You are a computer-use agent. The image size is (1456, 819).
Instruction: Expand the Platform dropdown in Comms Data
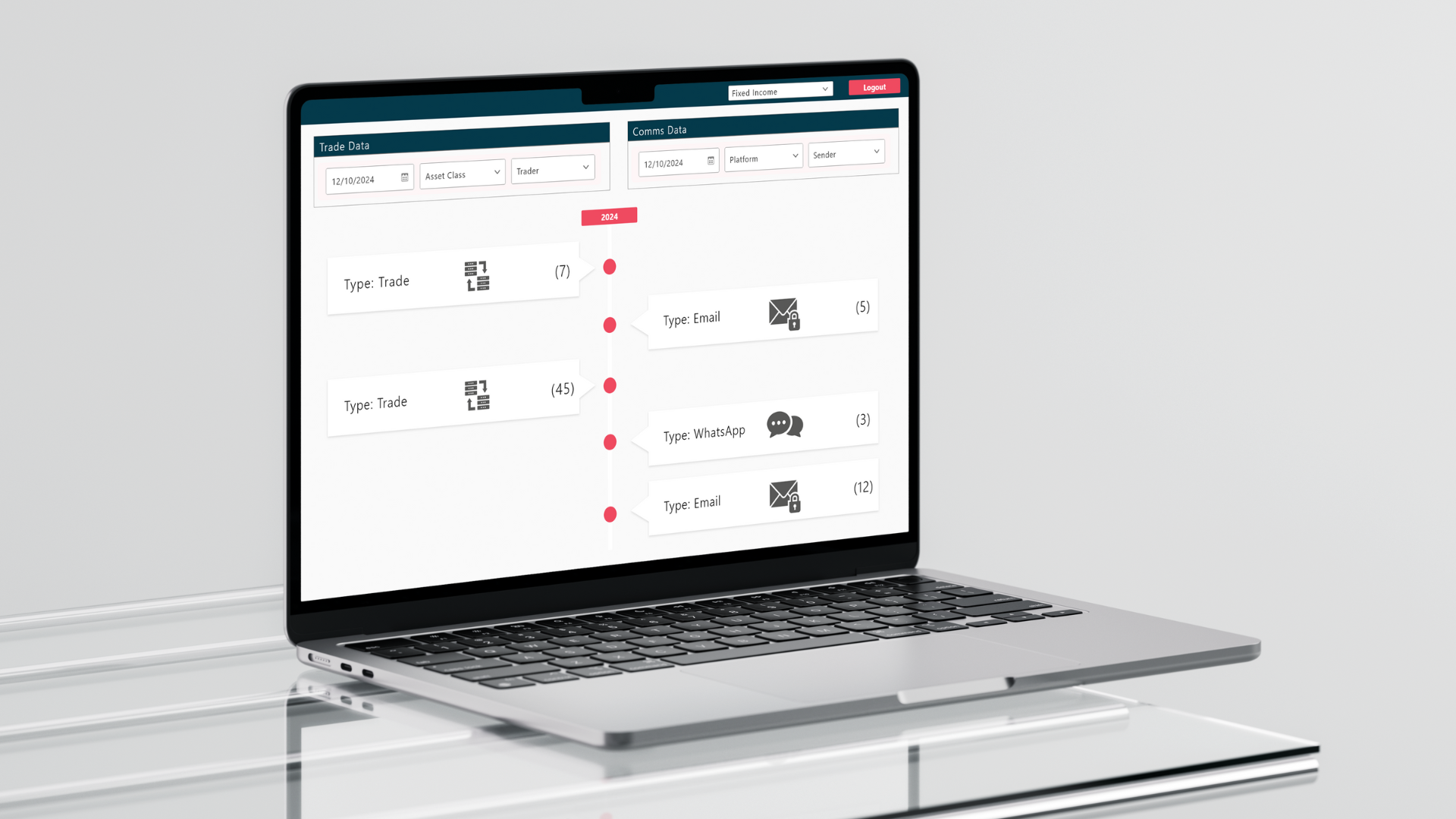click(762, 159)
